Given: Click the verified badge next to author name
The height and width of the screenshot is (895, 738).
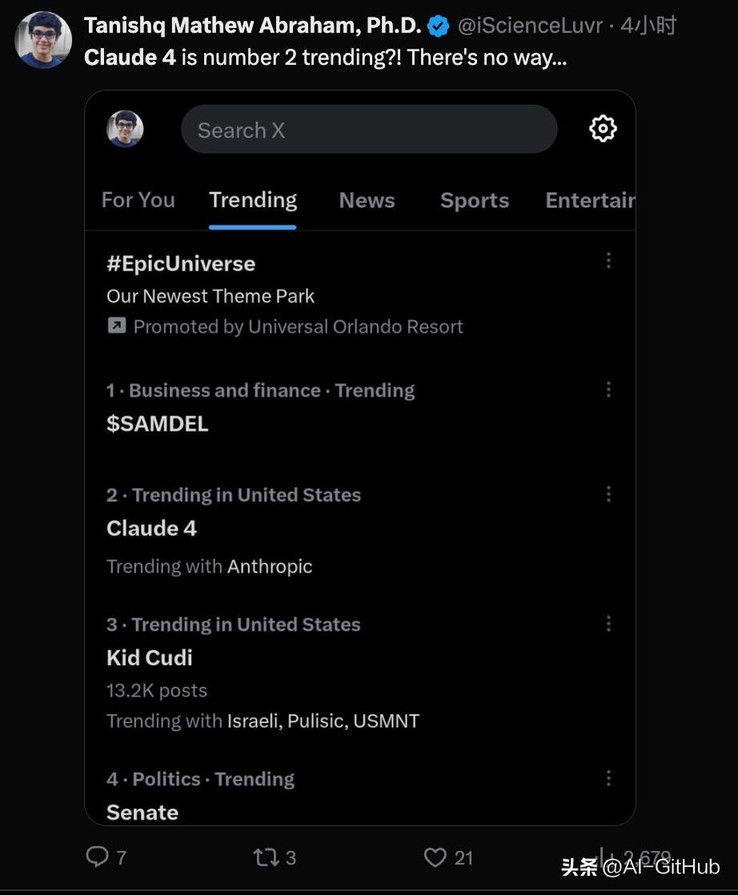Looking at the screenshot, I should (438, 26).
